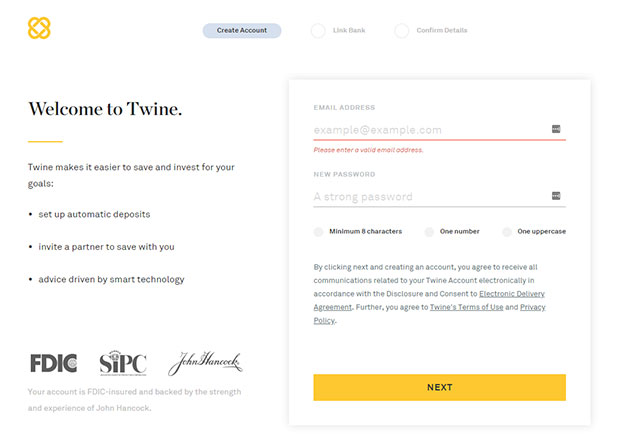Image resolution: width=620 pixels, height=434 pixels.
Task: Open the Electronic Delivery Agreement link
Action: [x=512, y=294]
